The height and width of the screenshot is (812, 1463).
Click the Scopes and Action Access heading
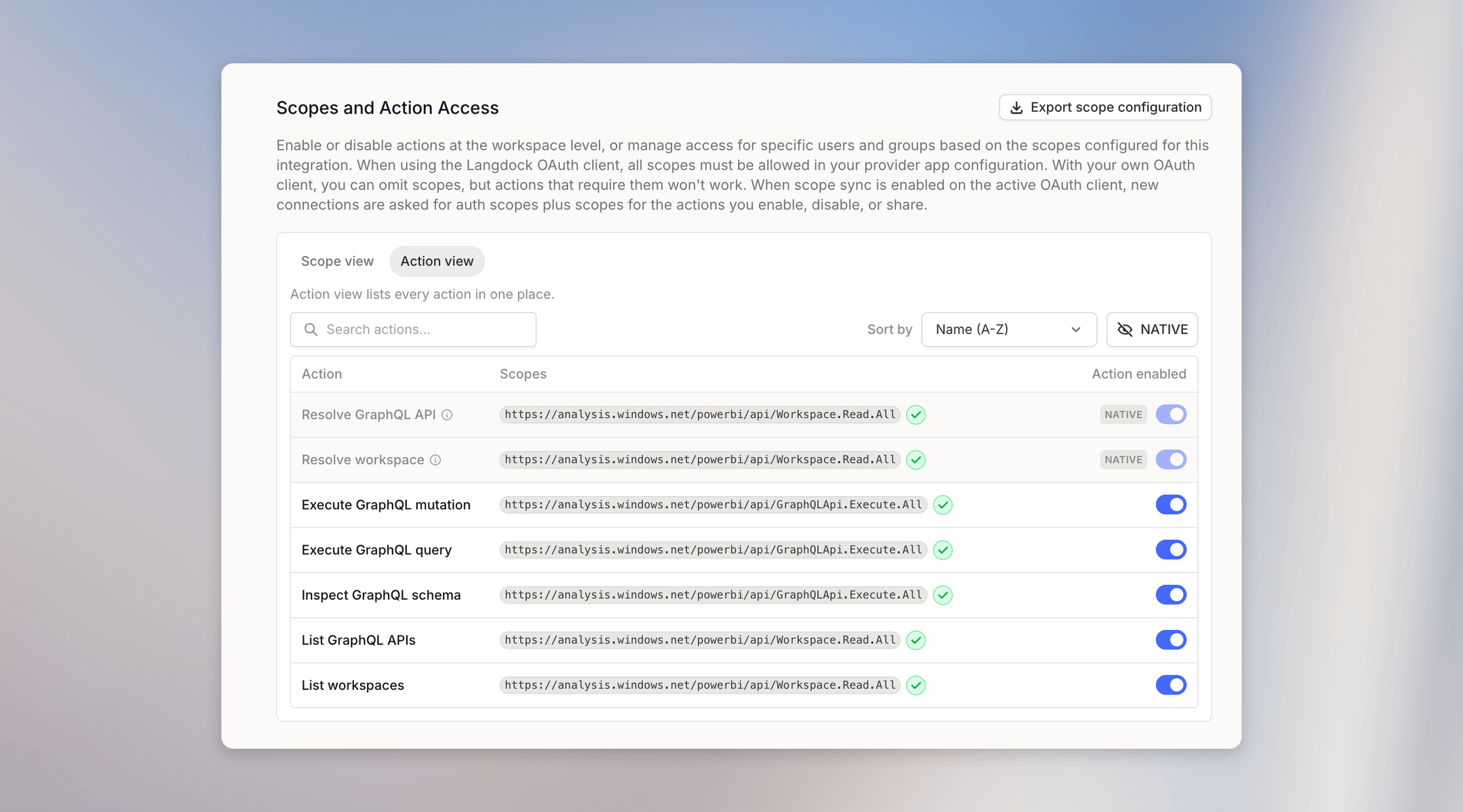point(387,108)
